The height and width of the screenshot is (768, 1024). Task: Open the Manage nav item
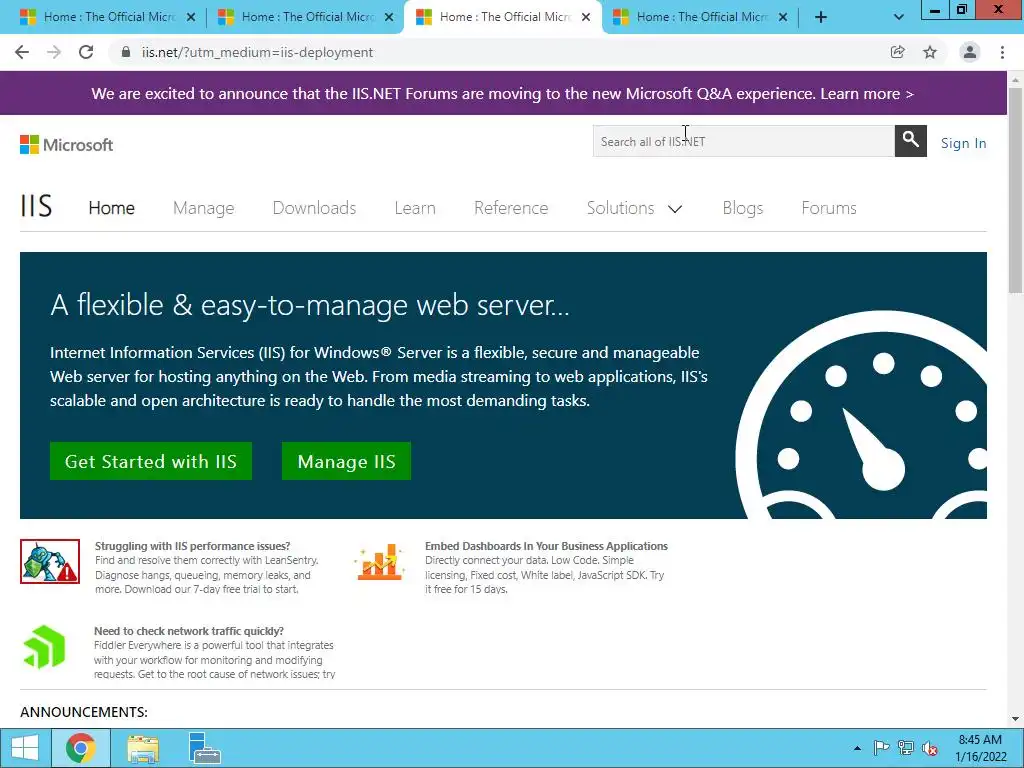[204, 208]
